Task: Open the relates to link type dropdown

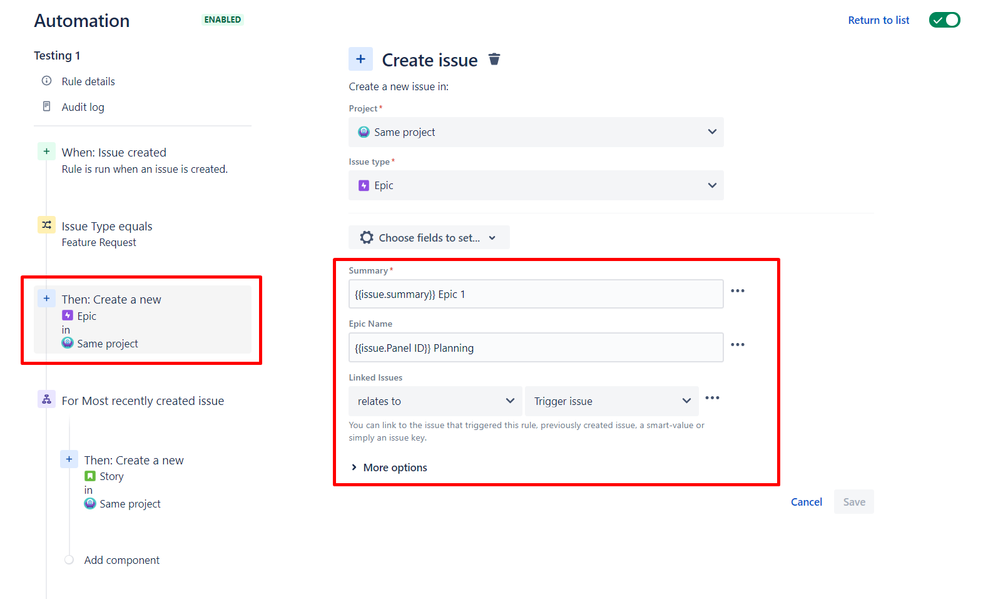Action: pyautogui.click(x=435, y=401)
